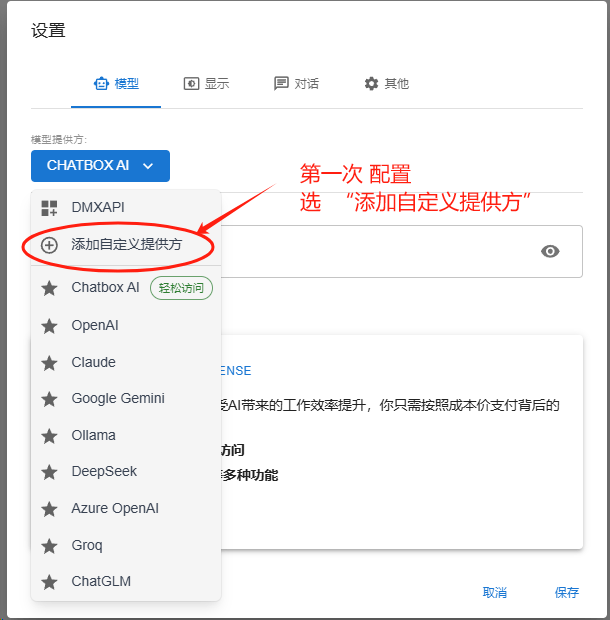The image size is (610, 620).
Task: Click the dropdown chevron arrow on CHATBOX AI
Action: click(148, 166)
